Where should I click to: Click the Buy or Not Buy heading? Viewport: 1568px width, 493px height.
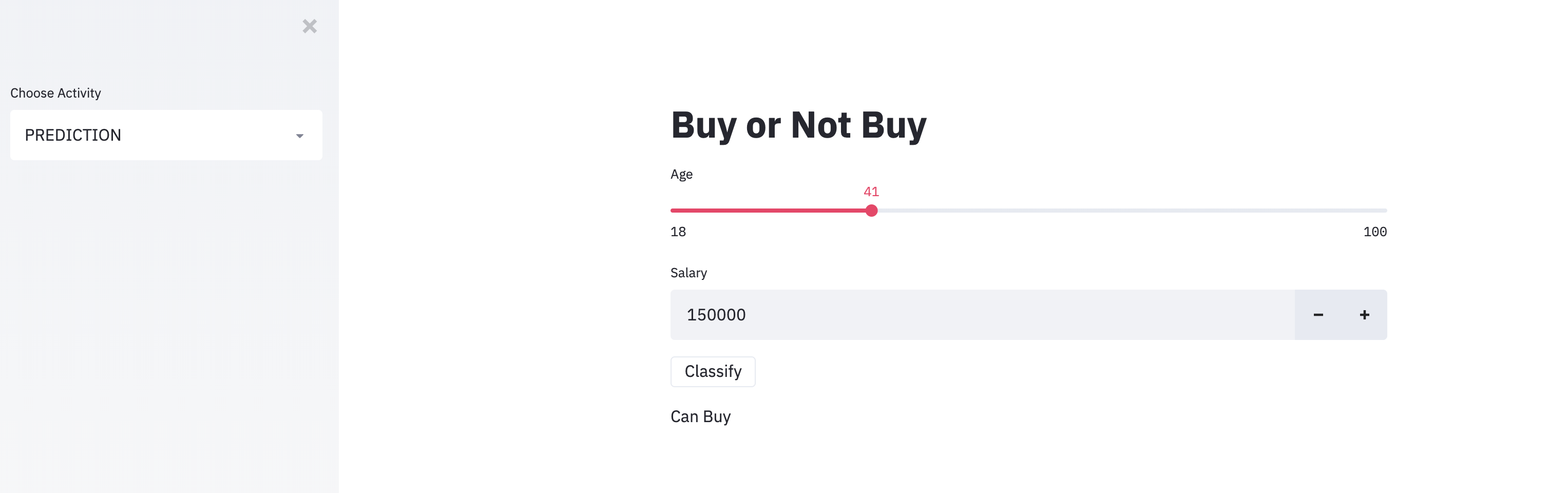(798, 125)
